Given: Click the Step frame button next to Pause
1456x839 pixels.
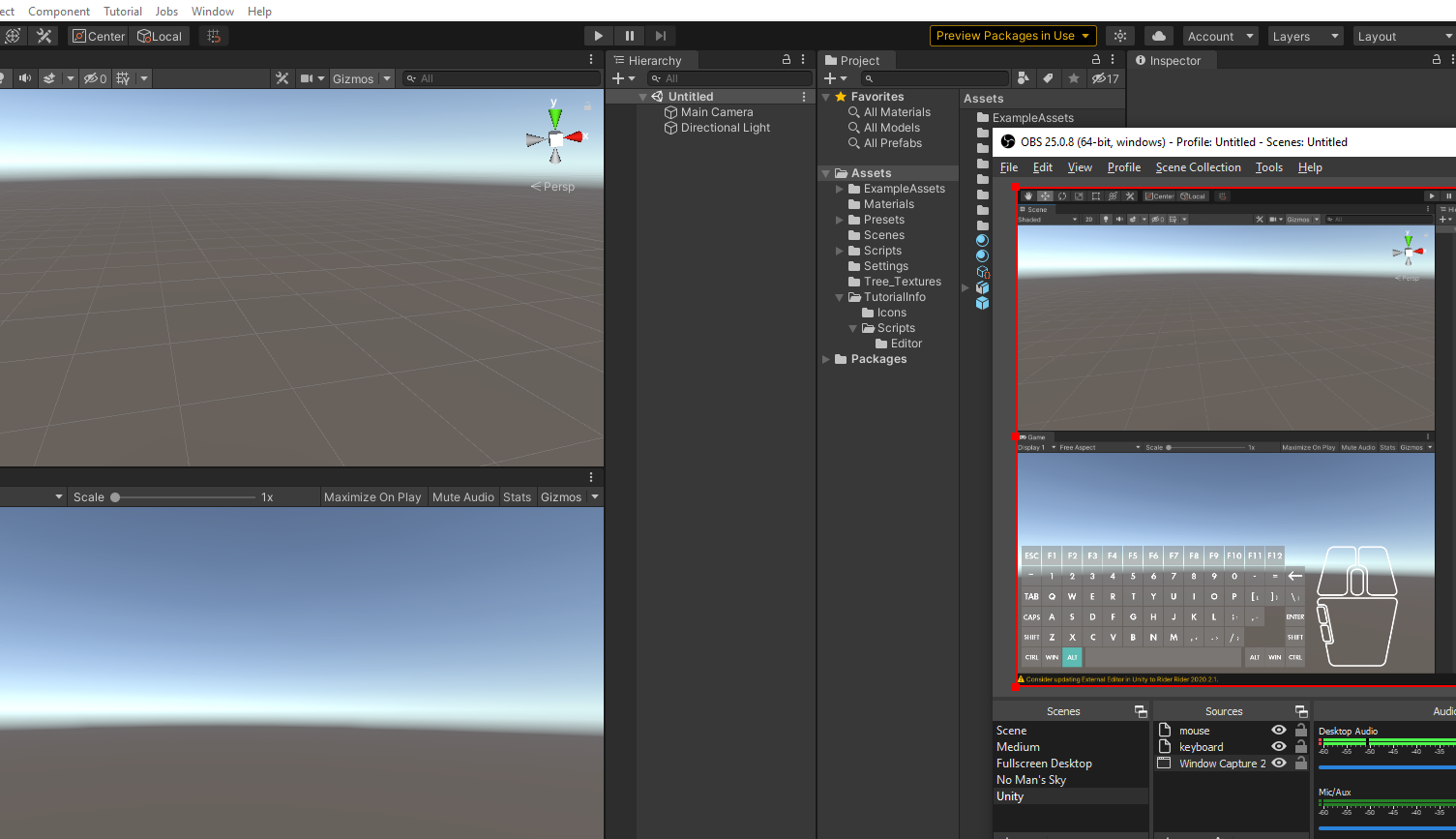Looking at the screenshot, I should pos(661,35).
